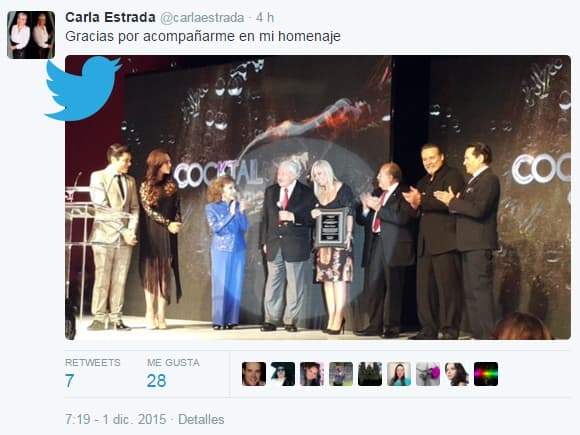Screen dimensions: 580x435
Task: Open the liker avatar with purple flower
Action: tap(428, 374)
